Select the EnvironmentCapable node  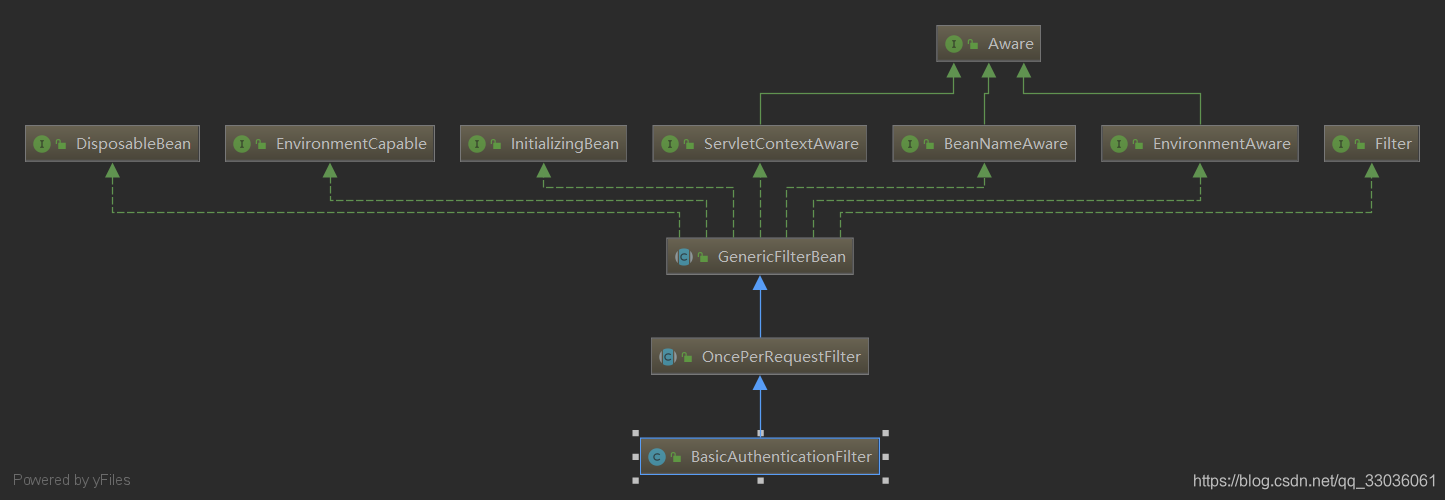[x=330, y=143]
